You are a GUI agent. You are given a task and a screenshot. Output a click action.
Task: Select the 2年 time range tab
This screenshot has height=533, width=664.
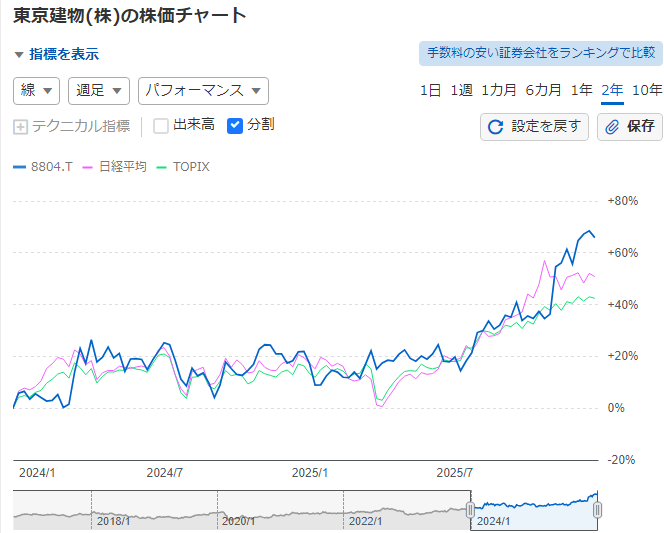tap(612, 90)
